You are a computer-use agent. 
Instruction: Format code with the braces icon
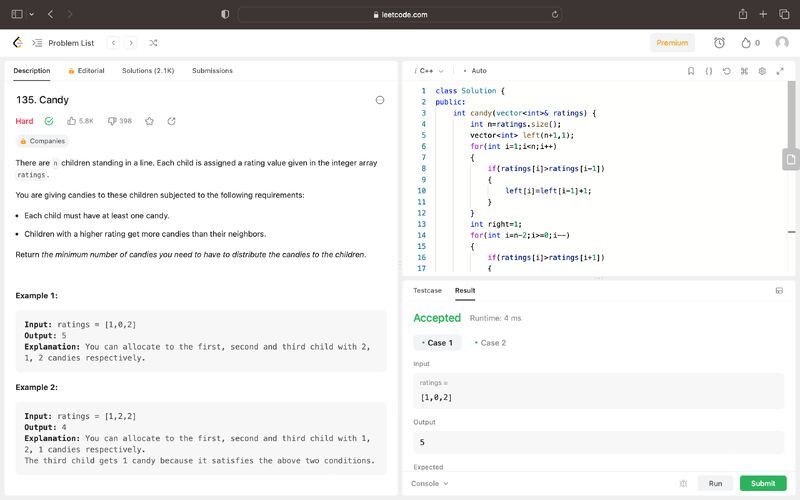709,71
